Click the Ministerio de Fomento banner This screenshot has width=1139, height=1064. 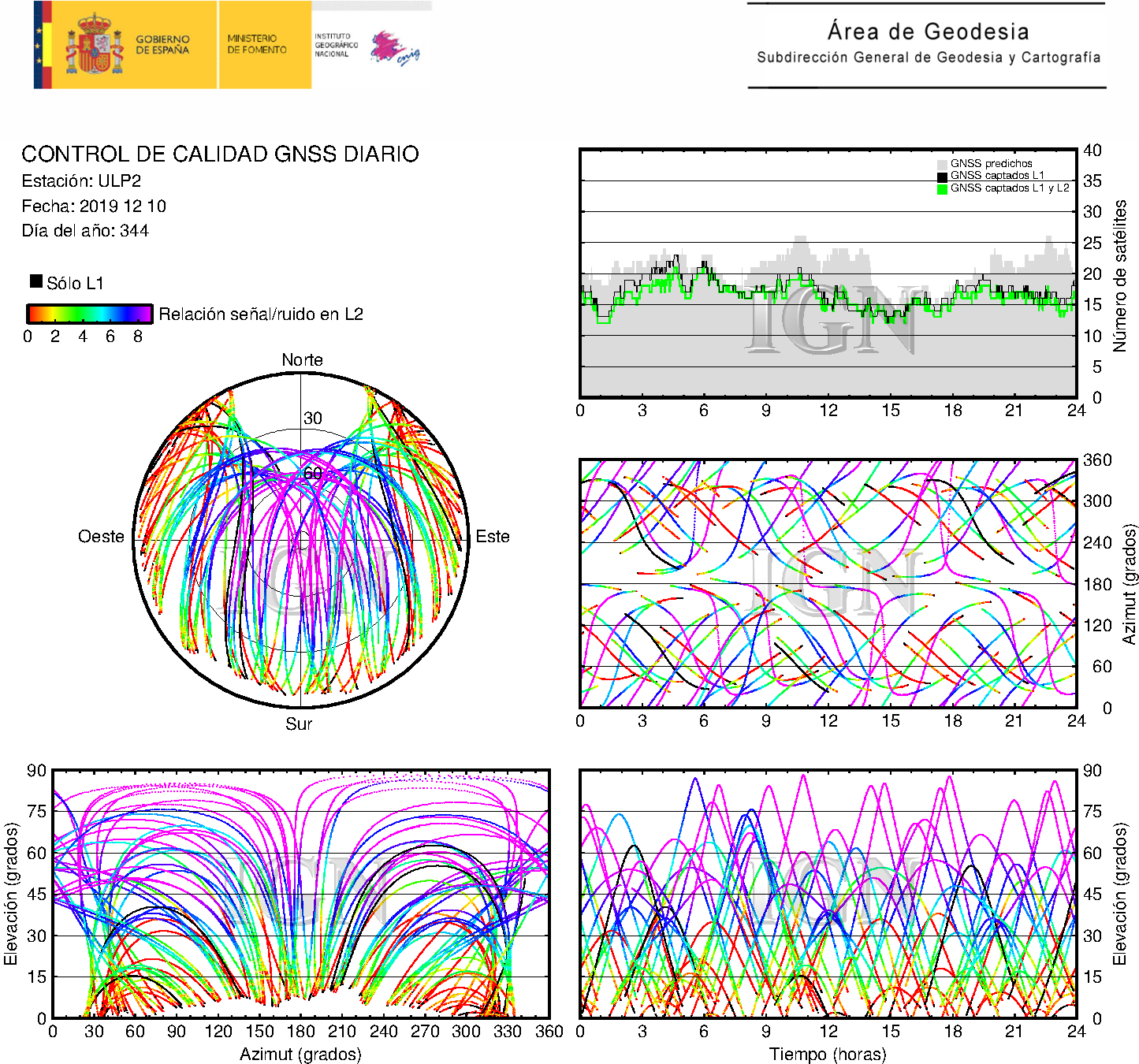(x=257, y=44)
